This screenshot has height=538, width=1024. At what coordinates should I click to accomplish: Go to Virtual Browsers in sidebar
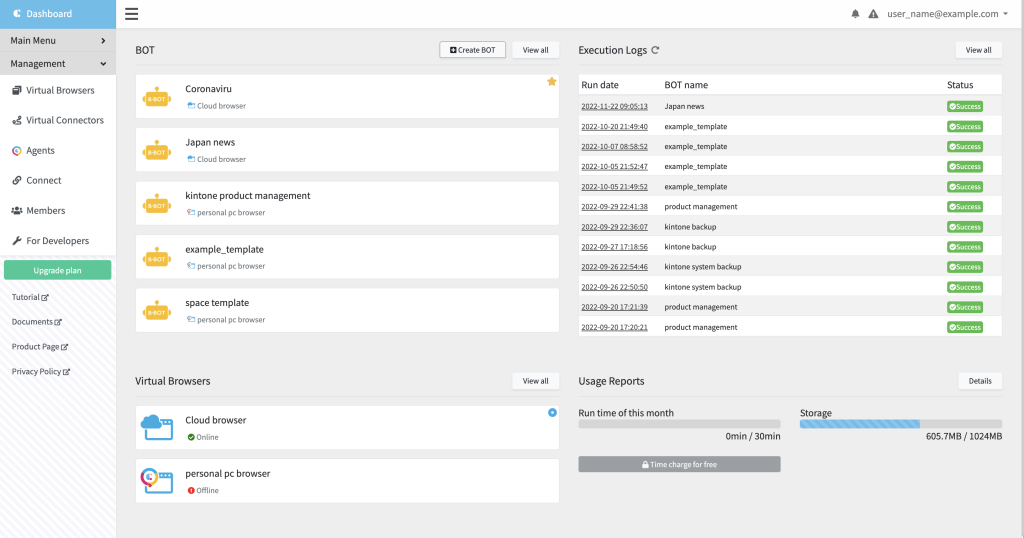(x=58, y=90)
